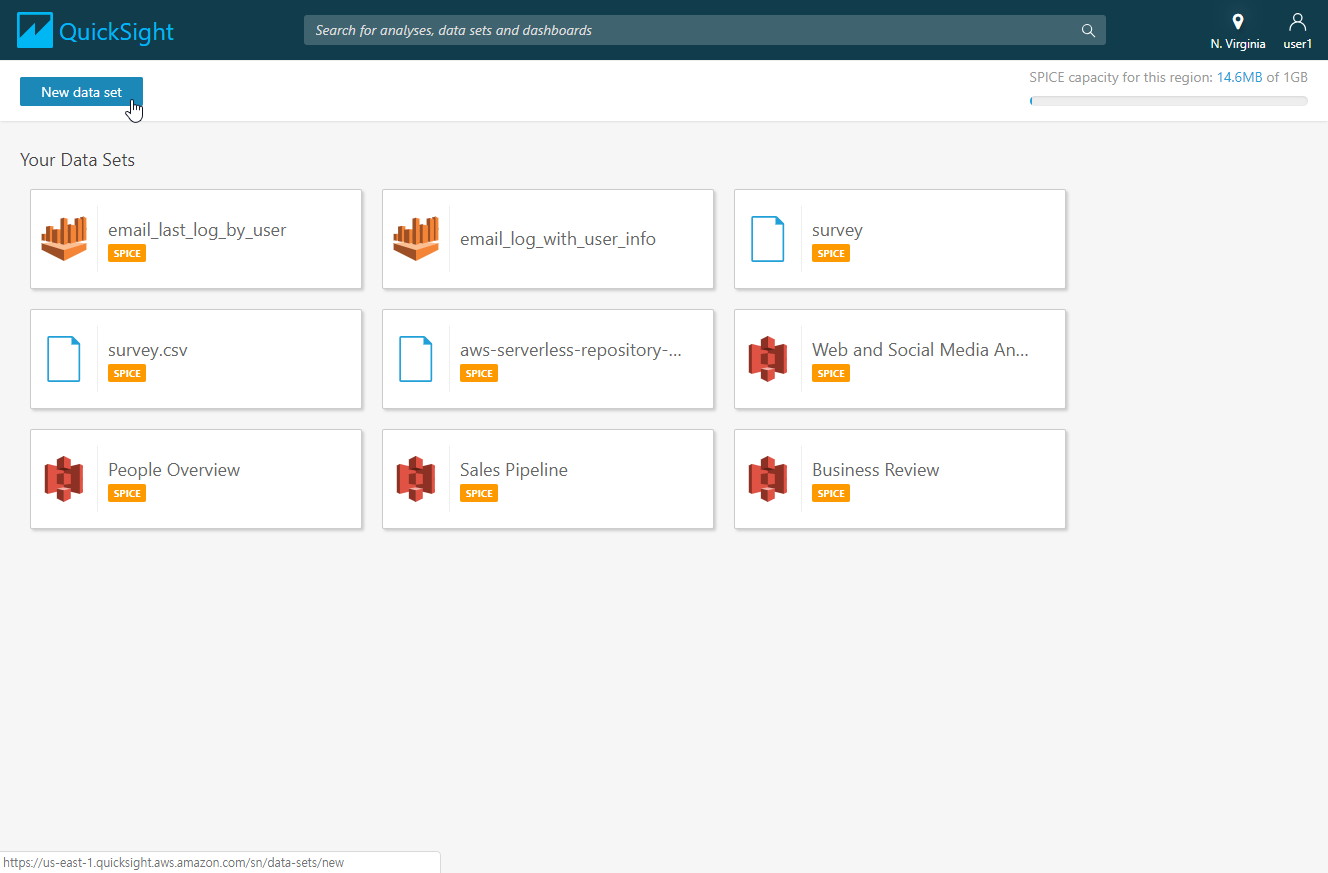Screen dimensions: 1328x873
Task: Click the Athena icon of email_log_with_user_info
Action: point(416,239)
